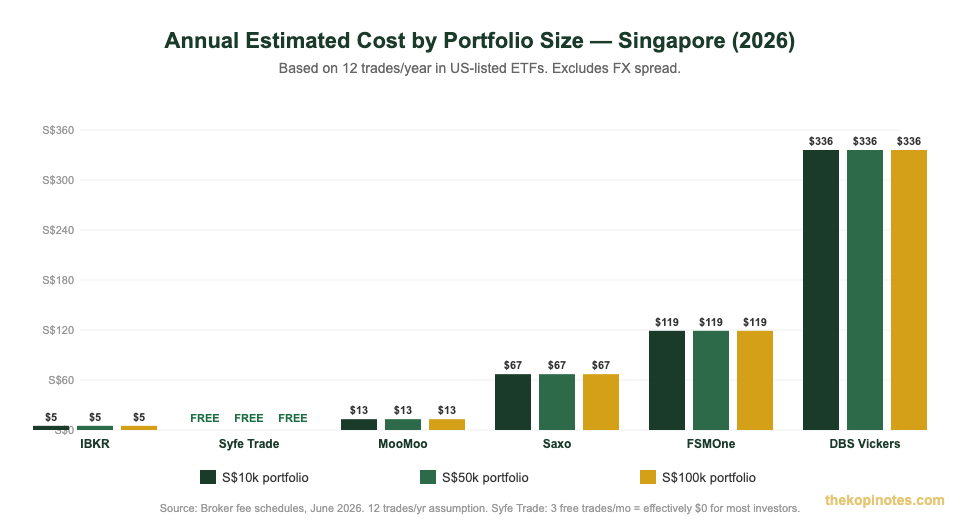Click the Saxo axis label
Image resolution: width=960 pixels, height=520 pixels.
[557, 444]
